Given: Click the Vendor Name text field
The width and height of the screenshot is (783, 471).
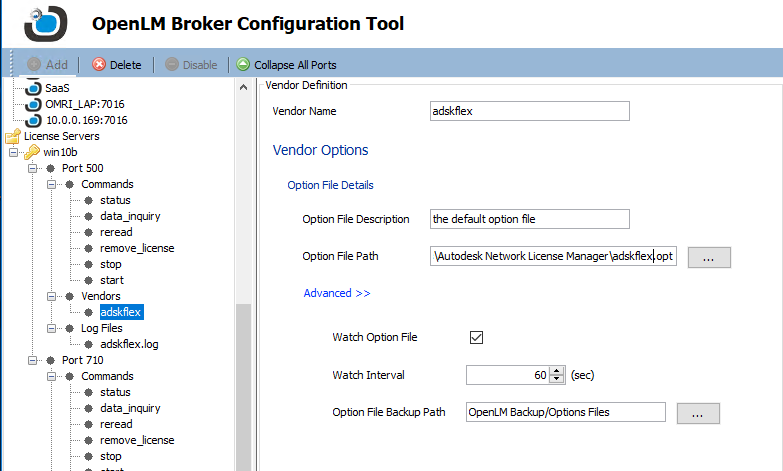Looking at the screenshot, I should pos(529,111).
